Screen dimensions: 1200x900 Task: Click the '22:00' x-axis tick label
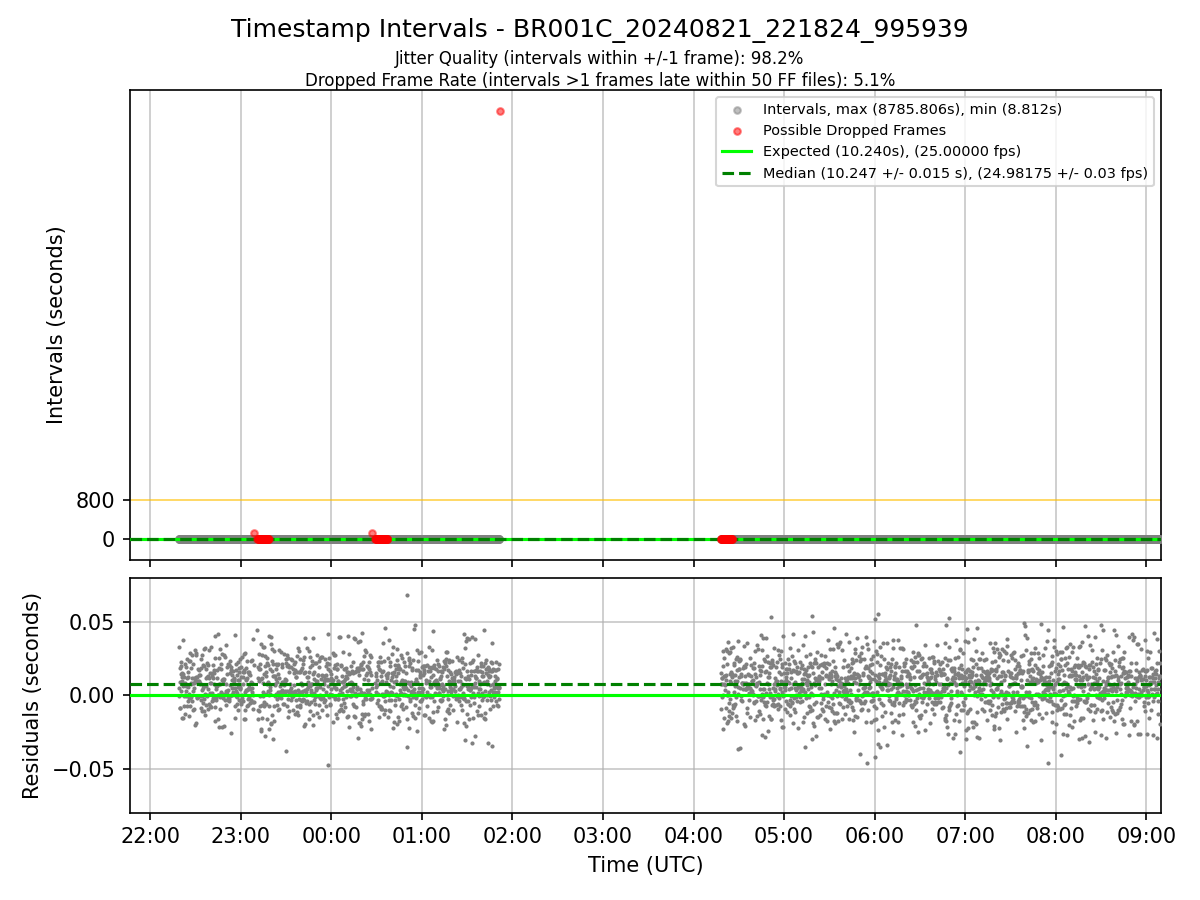point(150,834)
